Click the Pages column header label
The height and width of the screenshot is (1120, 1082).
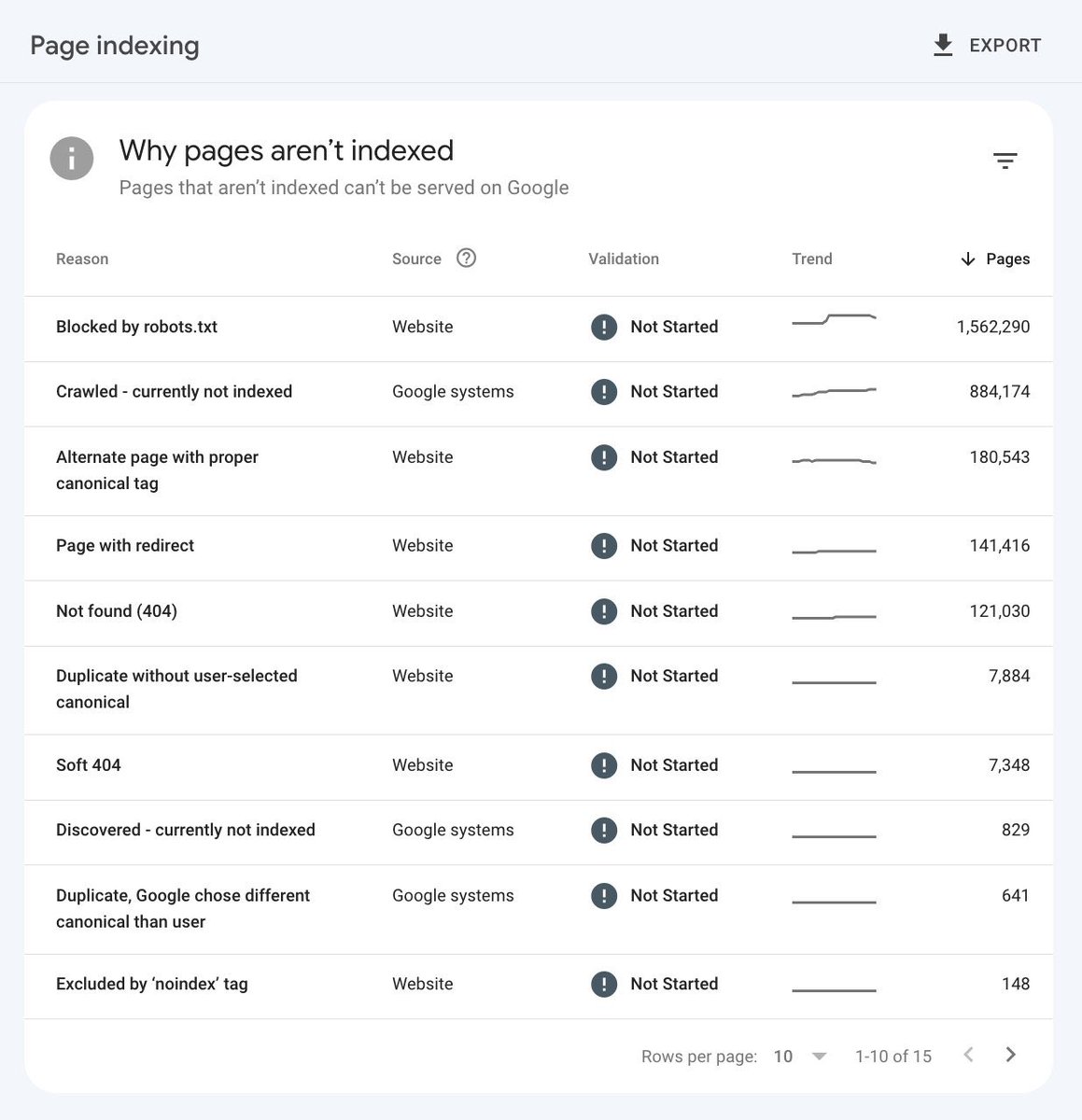click(x=1008, y=259)
